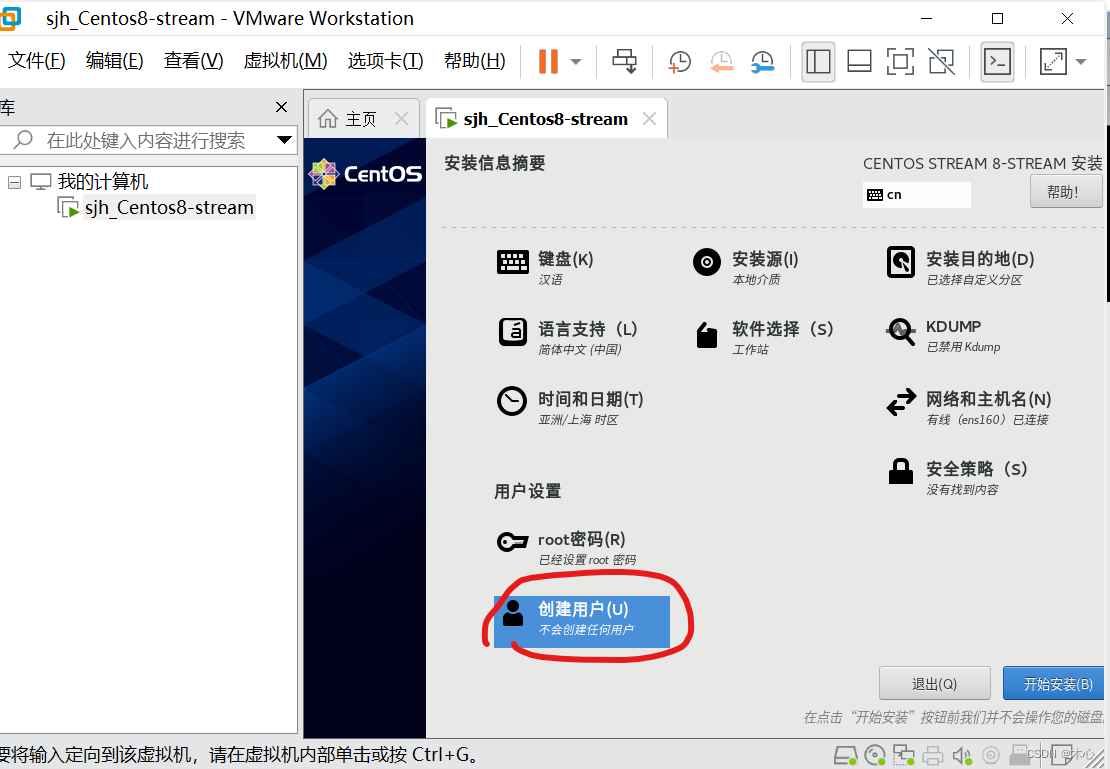Screen dimensions: 1110x769
Task: Open the stretch display dropdown arrow
Action: click(1081, 62)
